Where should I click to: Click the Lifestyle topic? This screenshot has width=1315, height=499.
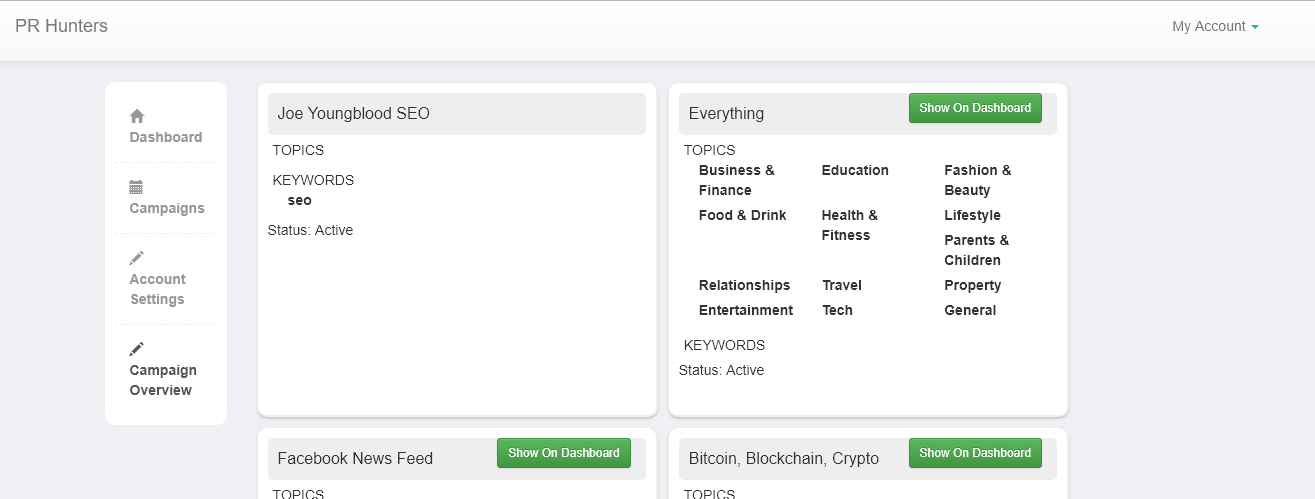coord(972,215)
